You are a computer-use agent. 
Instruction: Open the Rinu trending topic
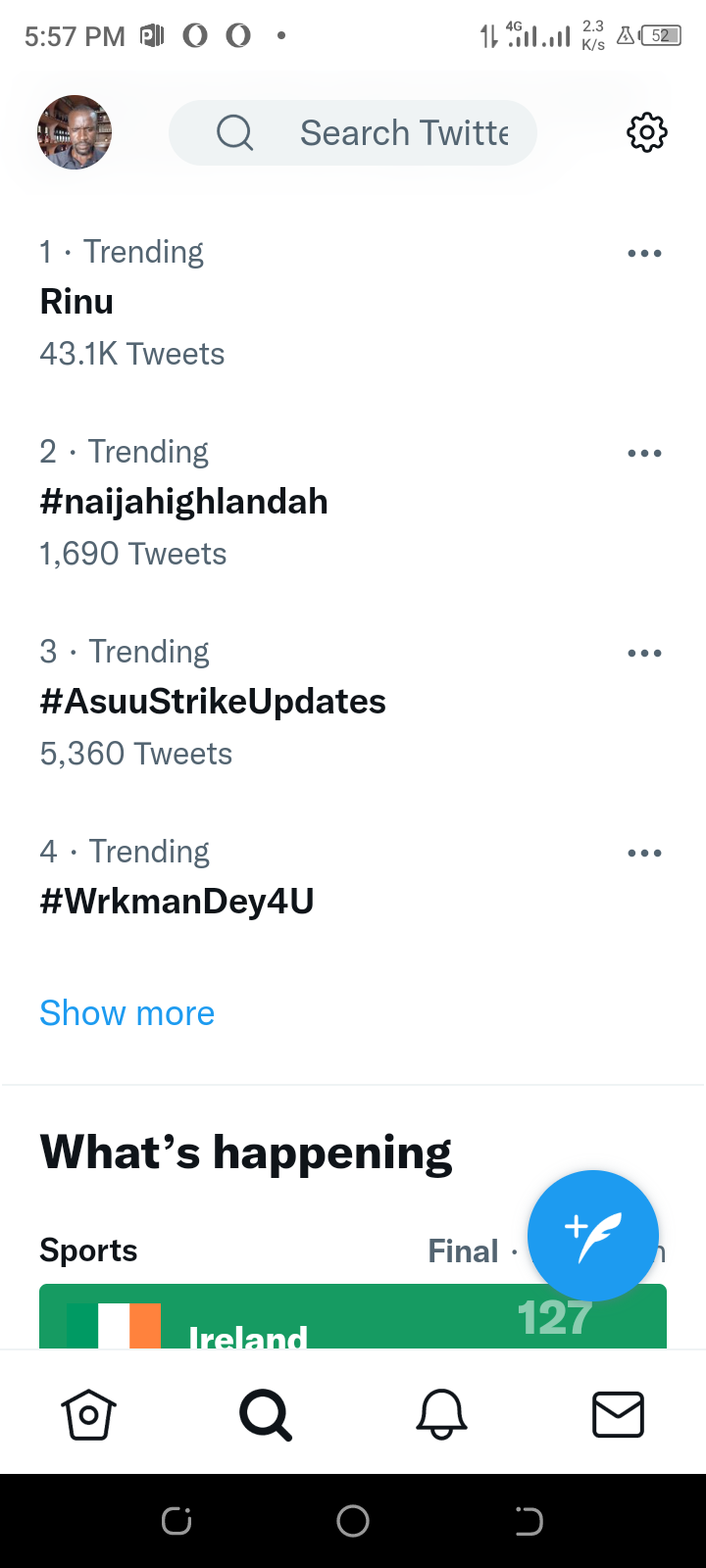(x=76, y=302)
